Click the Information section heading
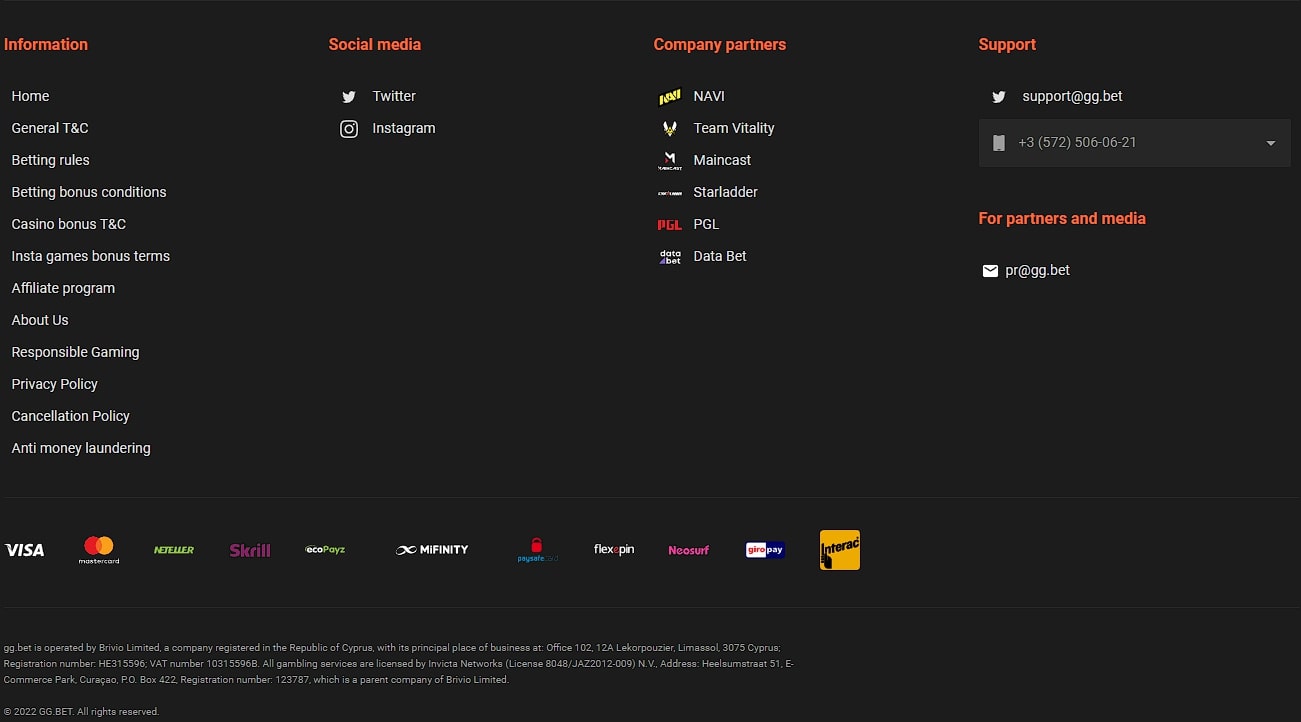The width and height of the screenshot is (1301, 722). [x=46, y=45]
